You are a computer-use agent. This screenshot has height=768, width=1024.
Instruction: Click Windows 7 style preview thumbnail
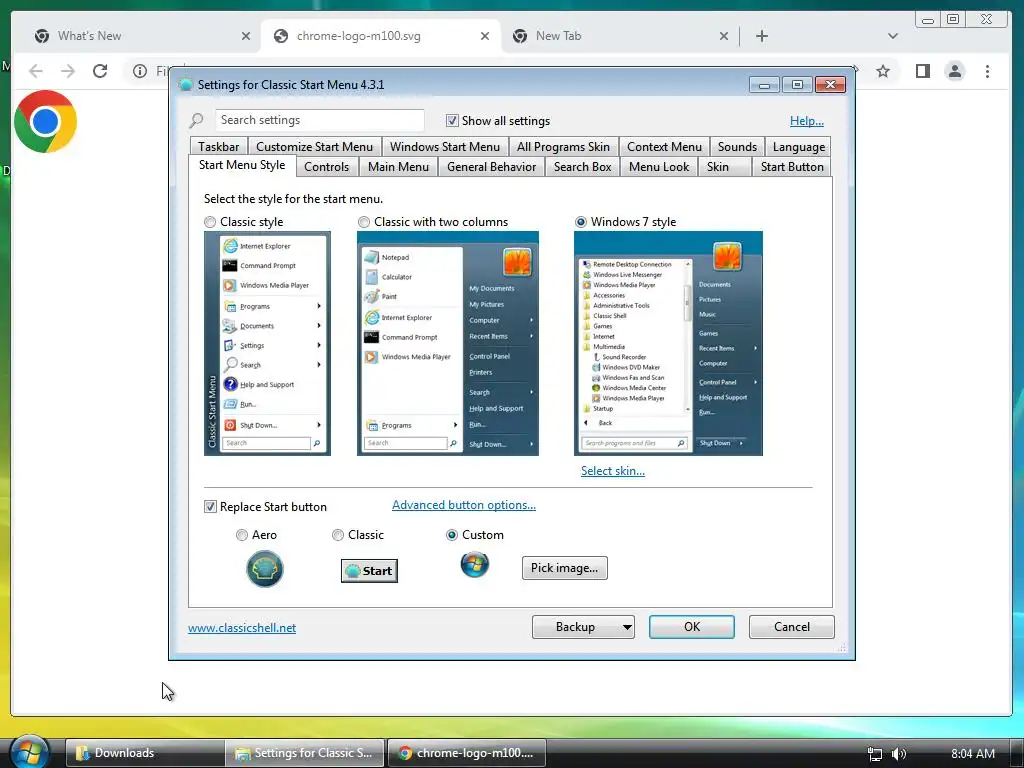668,344
